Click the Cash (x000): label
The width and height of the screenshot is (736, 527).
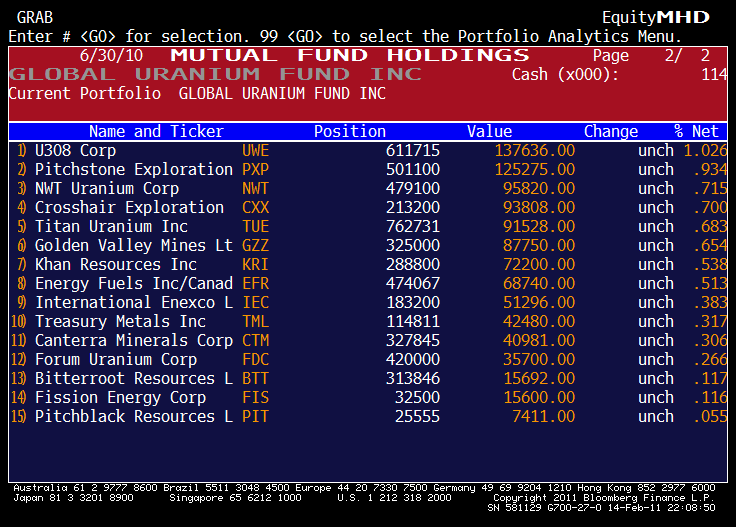point(565,74)
